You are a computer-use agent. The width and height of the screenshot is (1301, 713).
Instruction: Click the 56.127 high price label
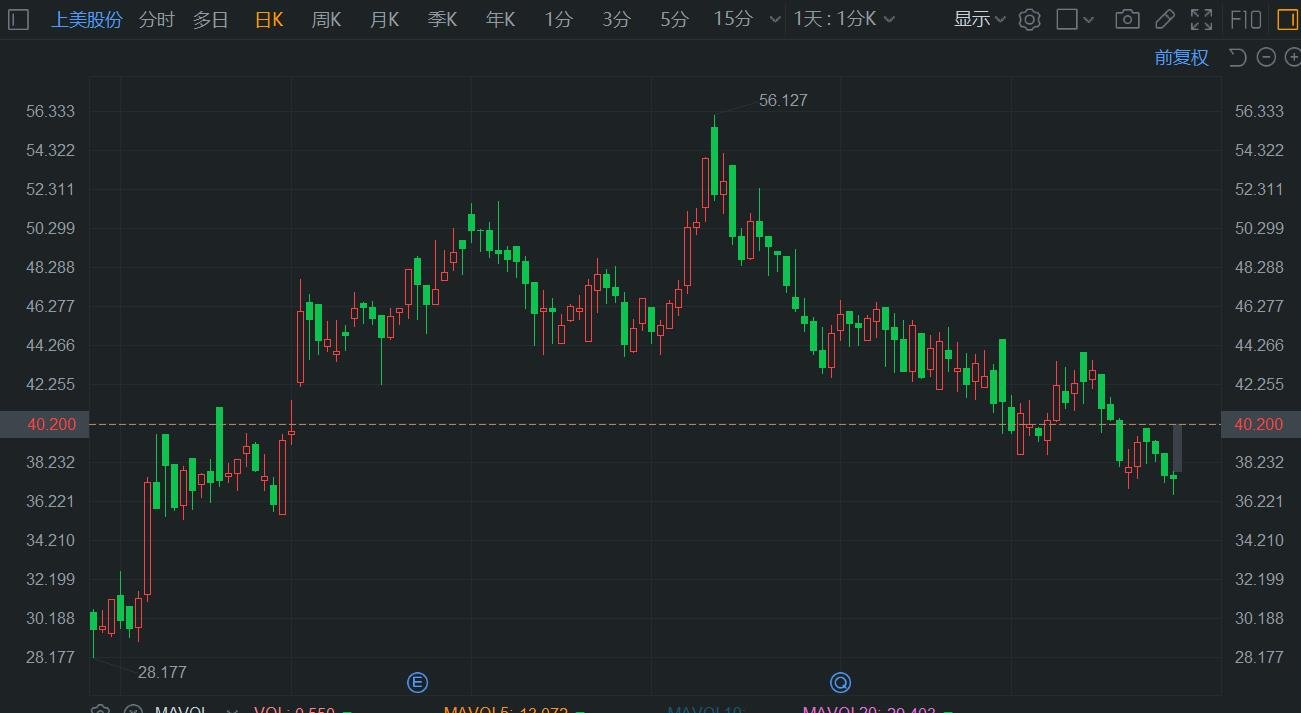pos(783,100)
